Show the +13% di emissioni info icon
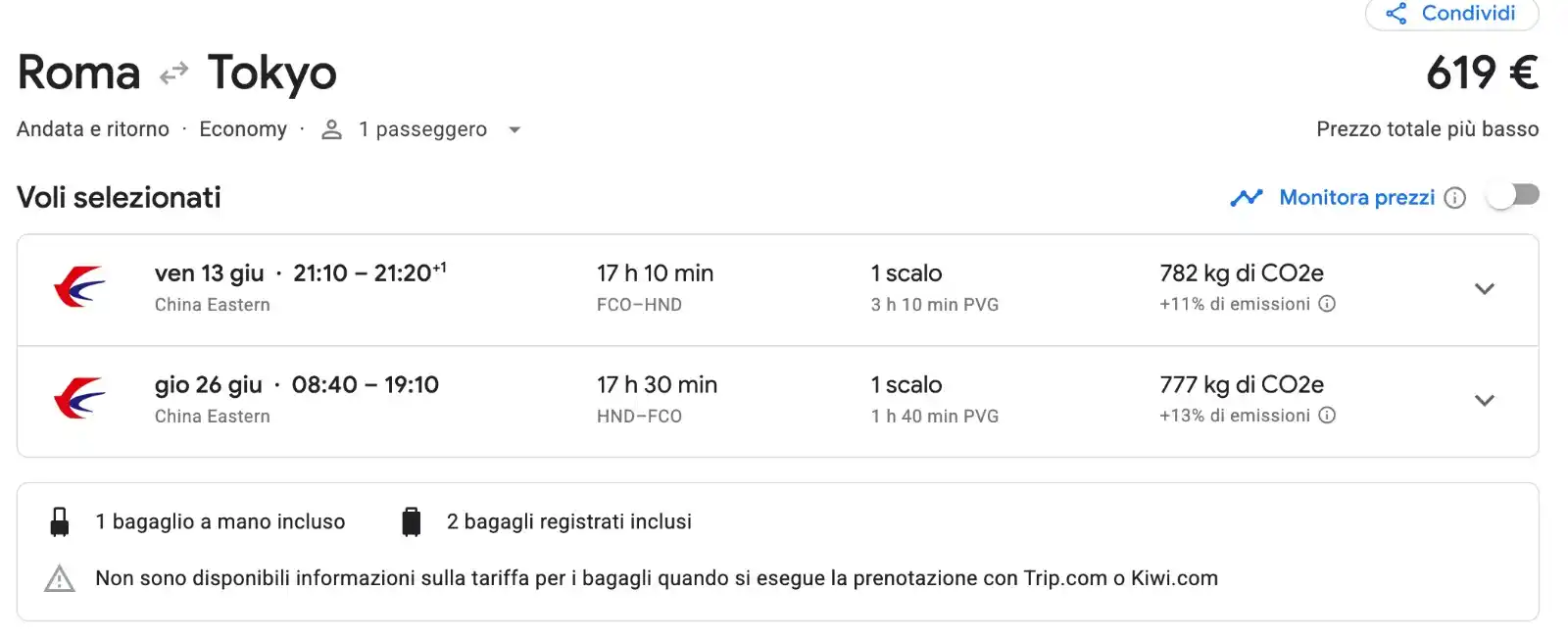 [1327, 416]
